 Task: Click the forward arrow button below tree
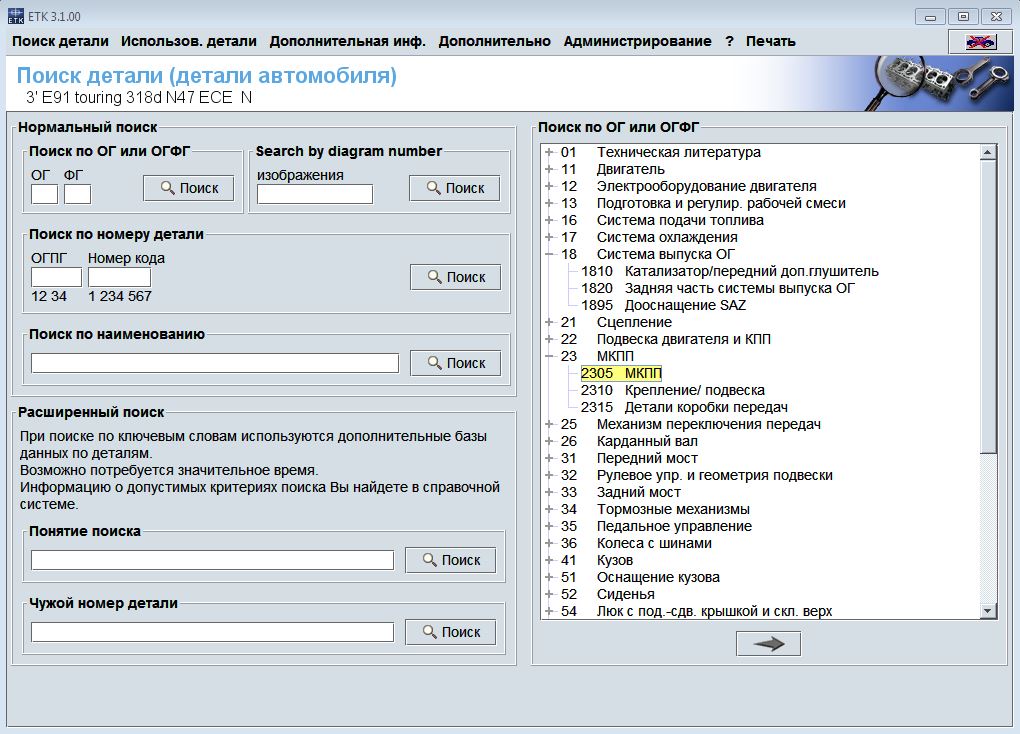768,644
